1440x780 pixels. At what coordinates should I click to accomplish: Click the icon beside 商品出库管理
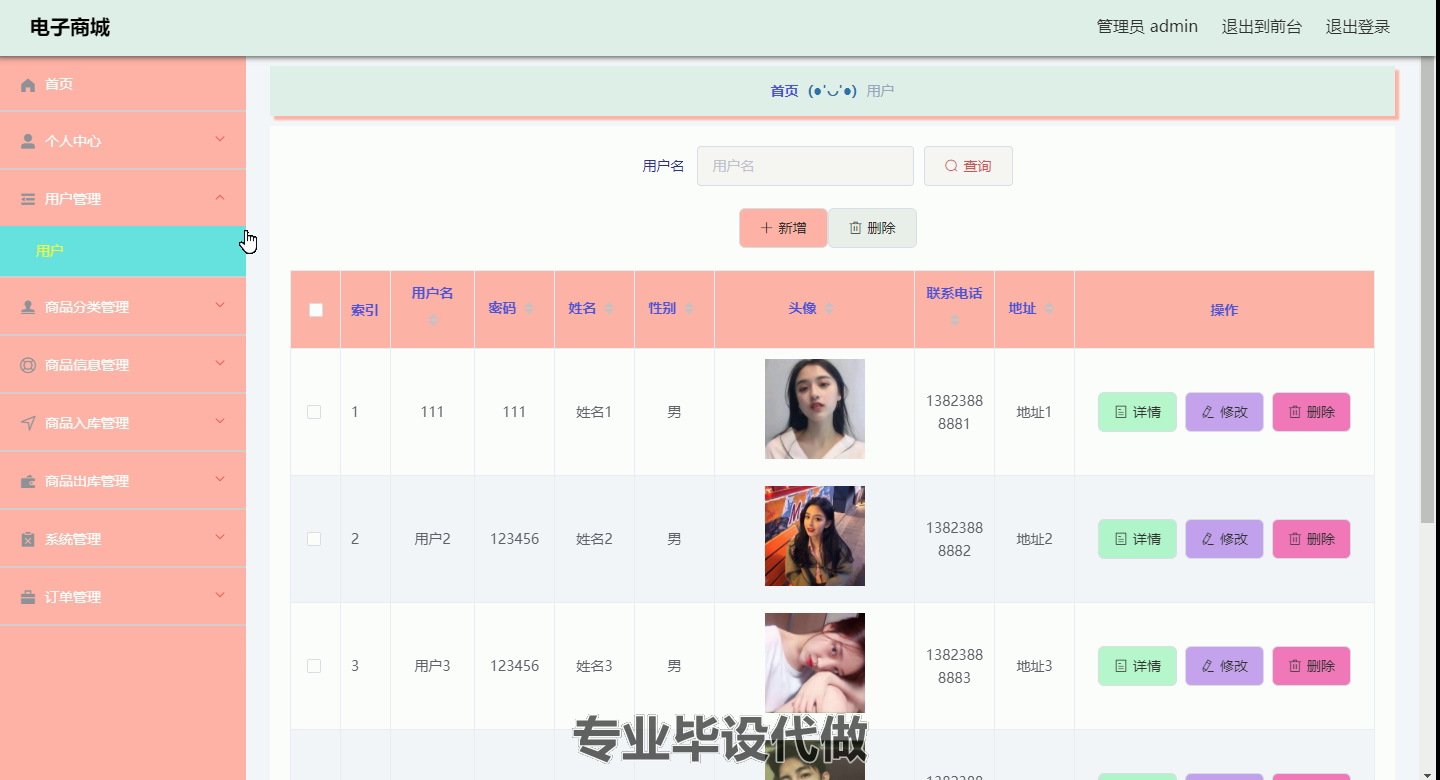[x=28, y=482]
